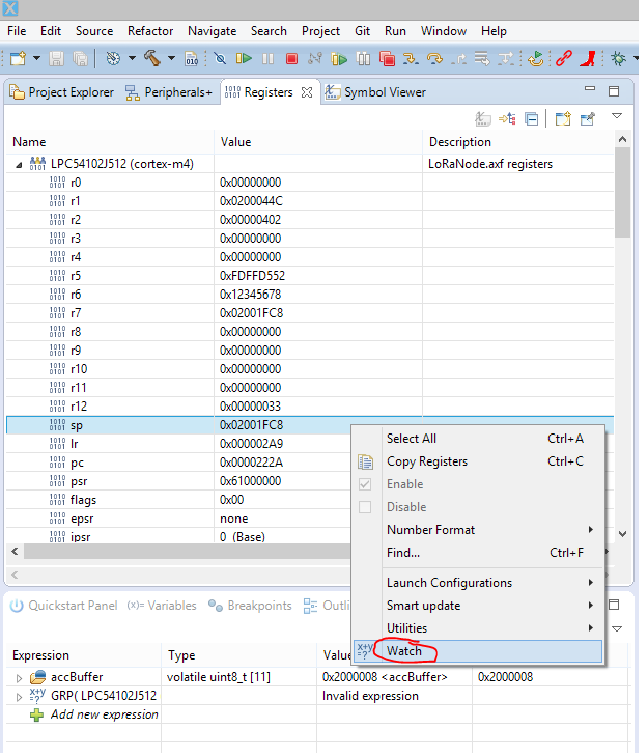This screenshot has height=753, width=639.
Task: Switch to the Quickstart Panel tab
Action: tap(64, 606)
